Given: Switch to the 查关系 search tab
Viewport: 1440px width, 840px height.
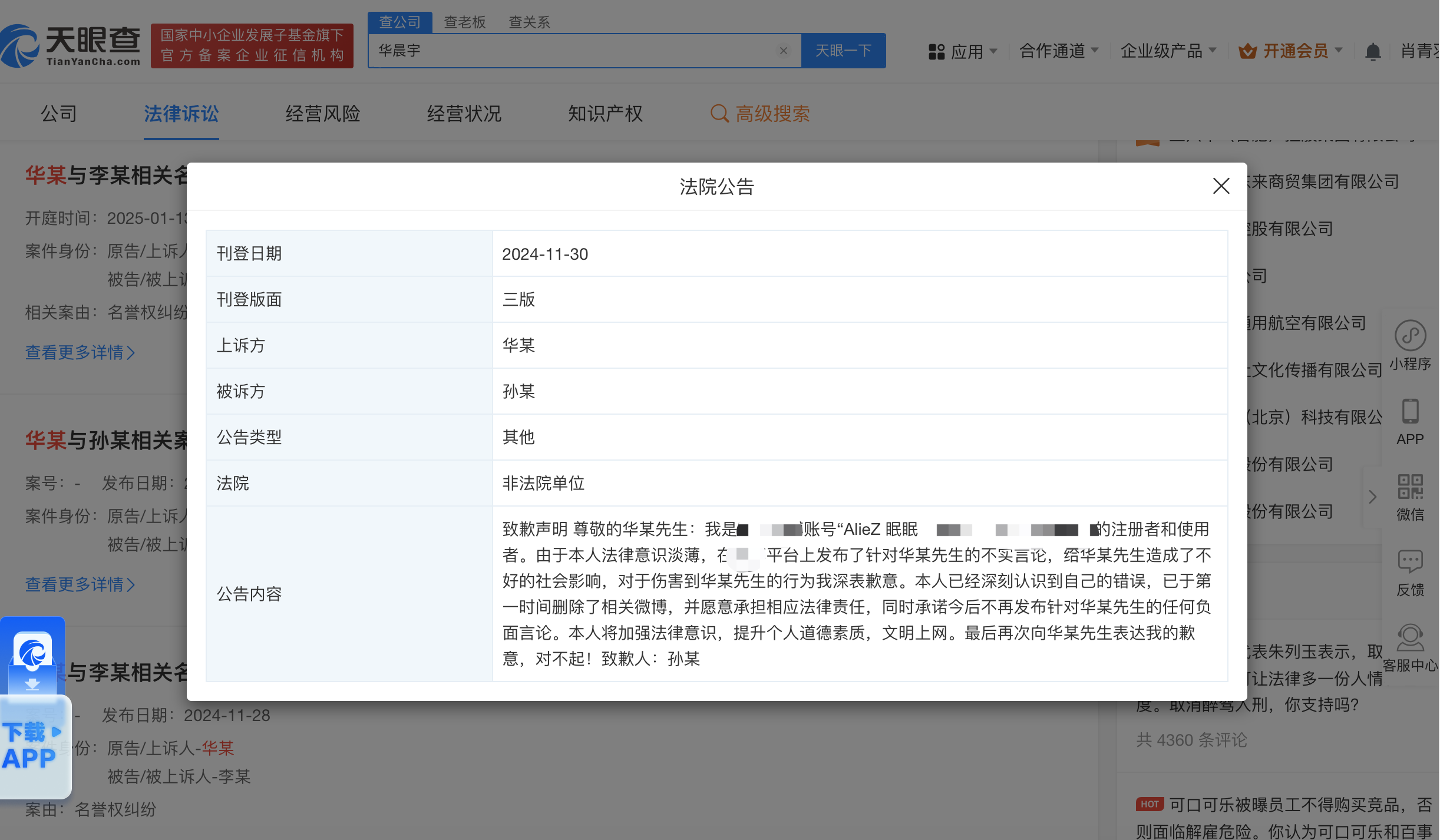Looking at the screenshot, I should (529, 22).
